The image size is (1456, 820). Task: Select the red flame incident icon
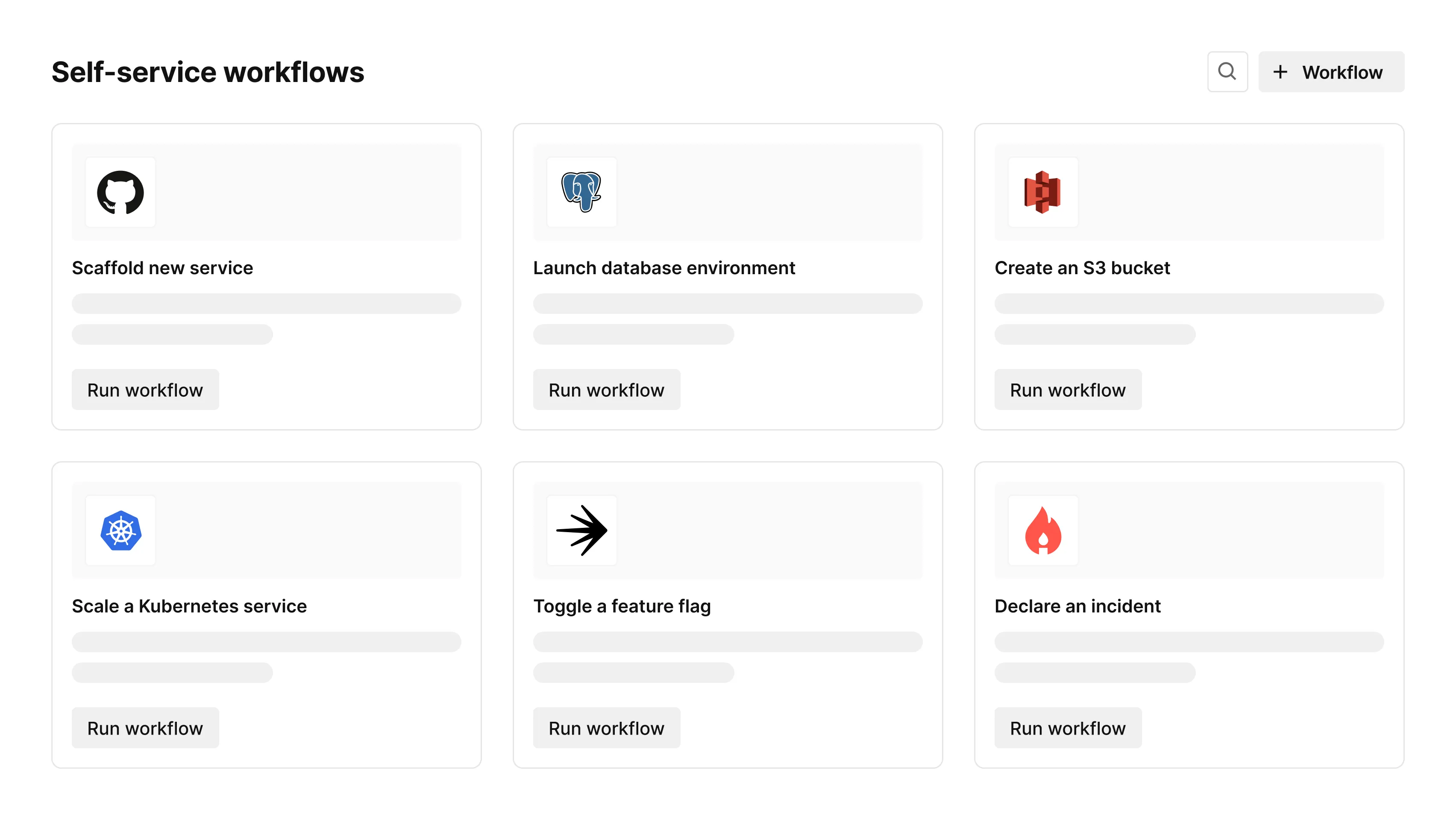click(x=1043, y=530)
